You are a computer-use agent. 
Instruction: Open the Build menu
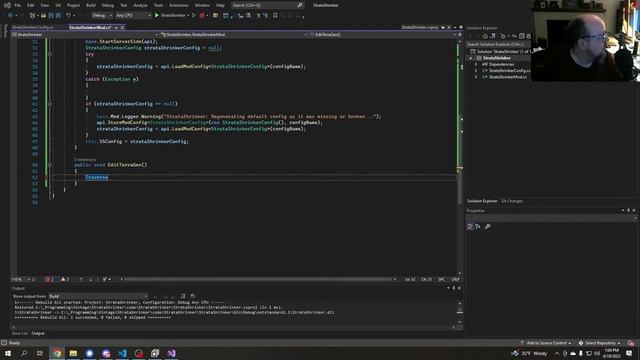[91, 5]
